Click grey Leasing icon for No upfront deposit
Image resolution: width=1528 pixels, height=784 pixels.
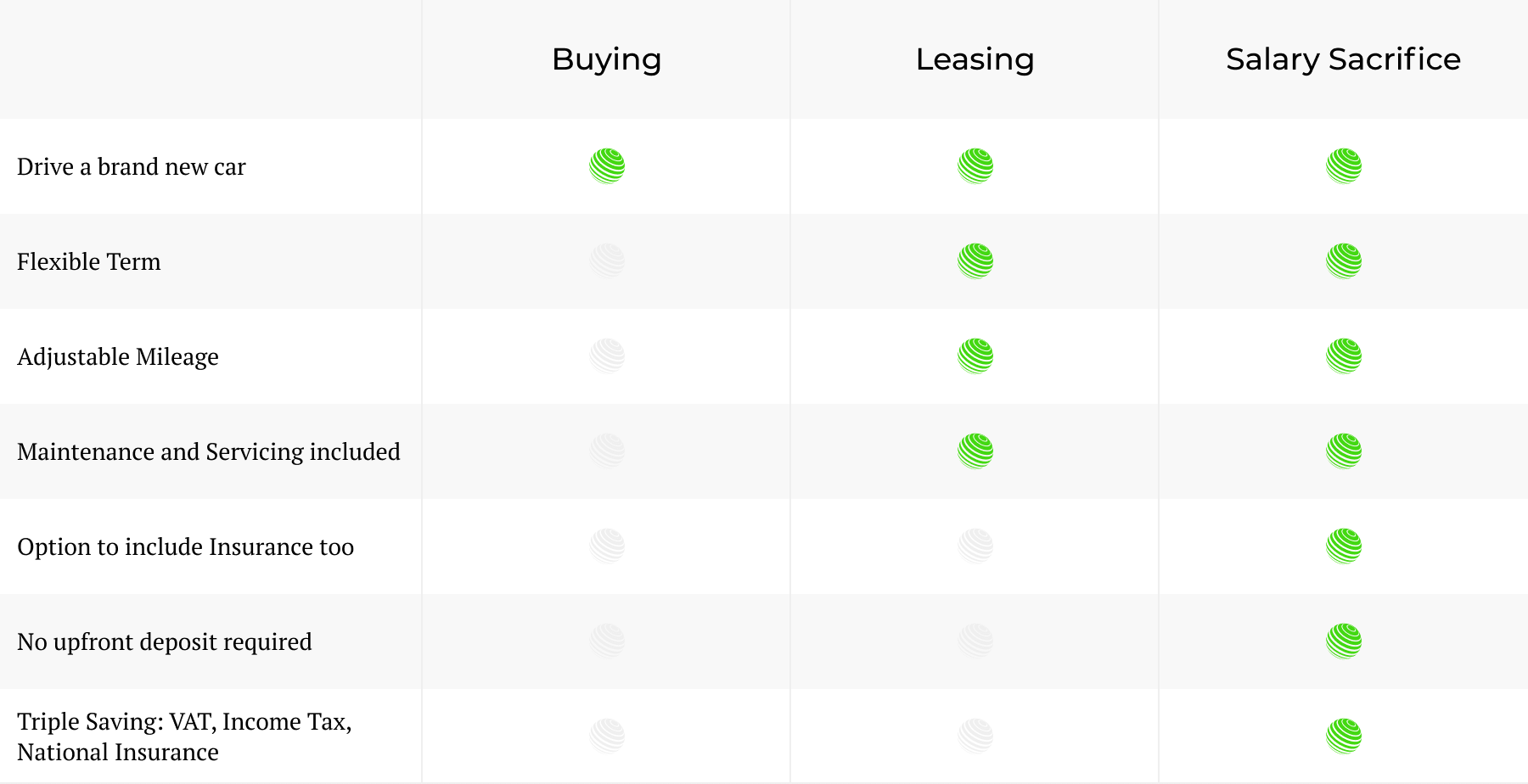[975, 641]
